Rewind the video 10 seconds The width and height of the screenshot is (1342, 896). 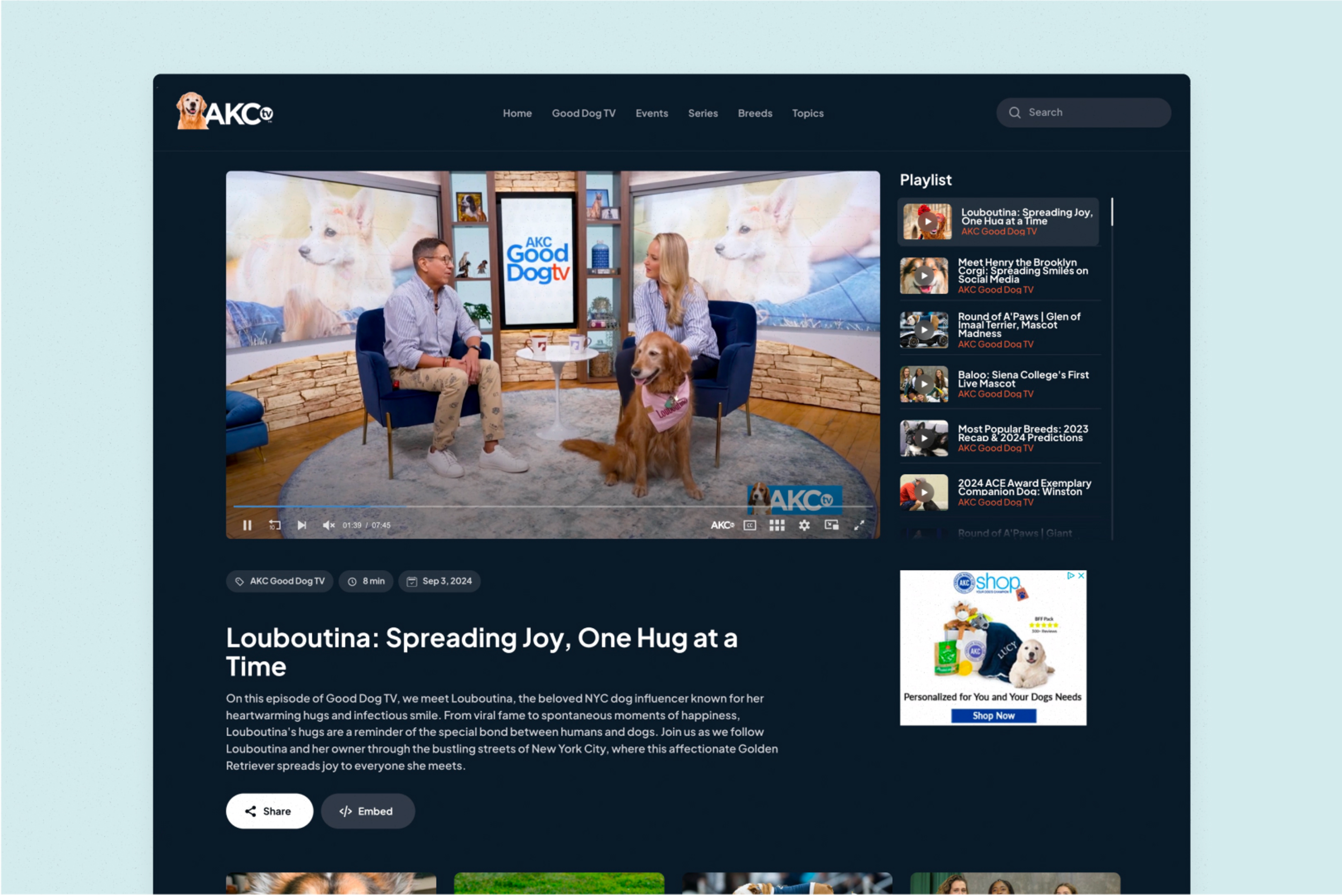[275, 525]
